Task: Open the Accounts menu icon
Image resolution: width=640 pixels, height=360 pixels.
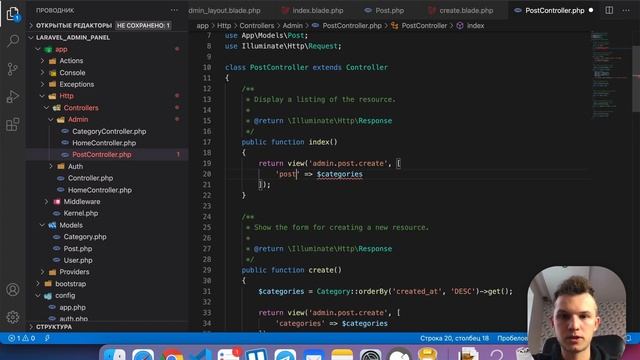Action: [x=13, y=289]
